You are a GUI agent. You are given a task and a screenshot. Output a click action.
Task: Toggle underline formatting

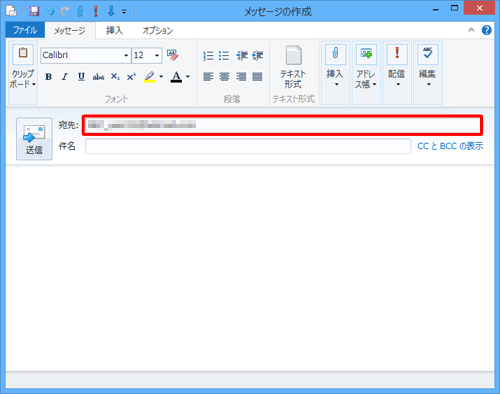[x=81, y=77]
